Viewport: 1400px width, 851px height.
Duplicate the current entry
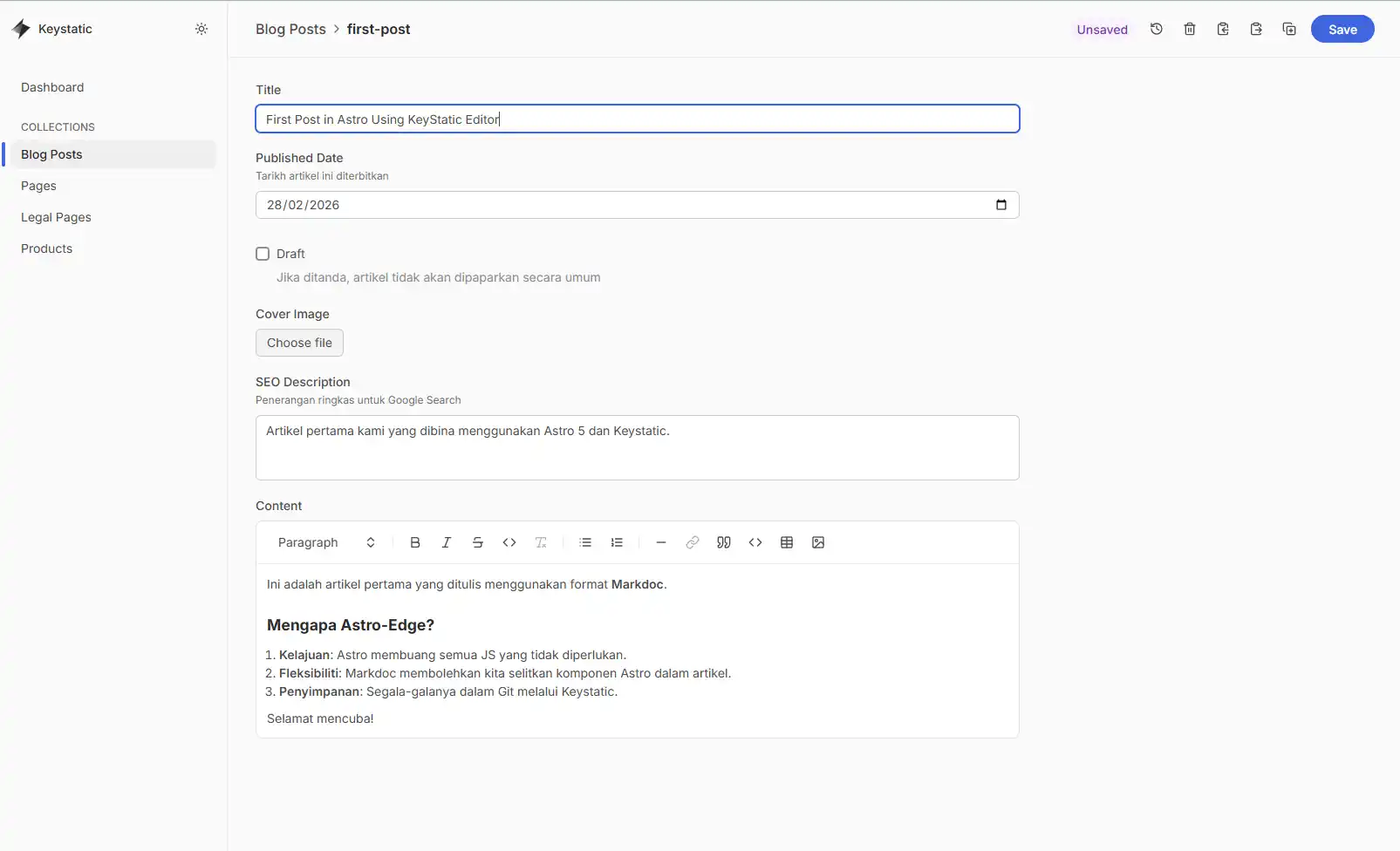click(1289, 29)
